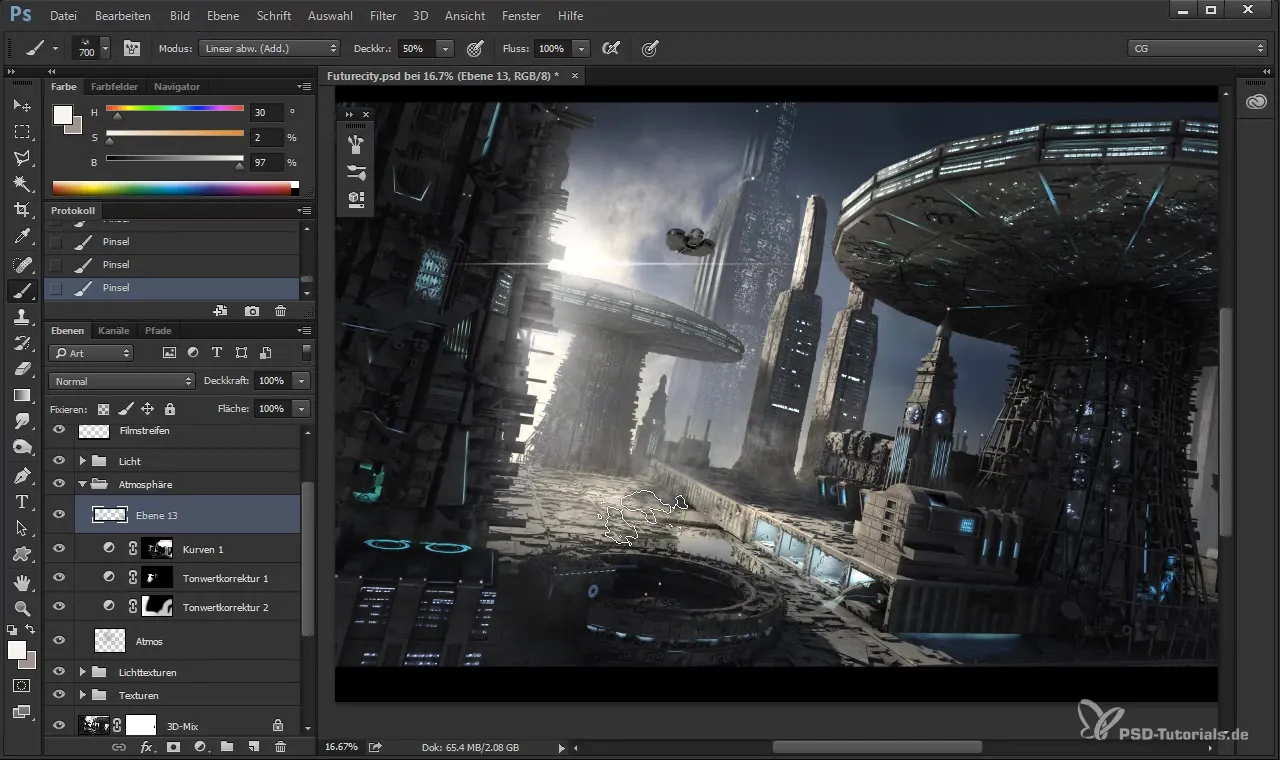The height and width of the screenshot is (760, 1280).
Task: Select the Eraser tool
Action: (21, 369)
